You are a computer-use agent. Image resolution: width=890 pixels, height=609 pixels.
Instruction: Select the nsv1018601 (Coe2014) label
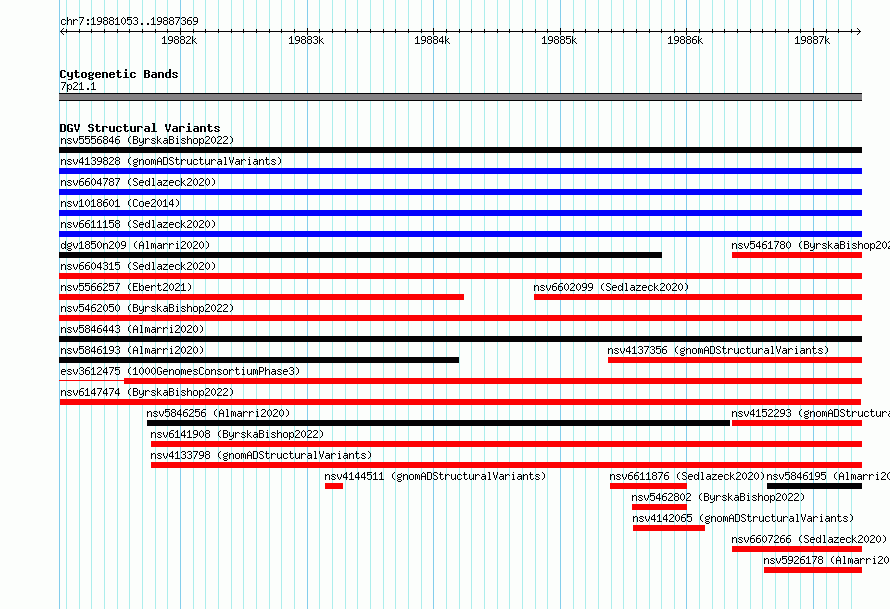tap(120, 203)
